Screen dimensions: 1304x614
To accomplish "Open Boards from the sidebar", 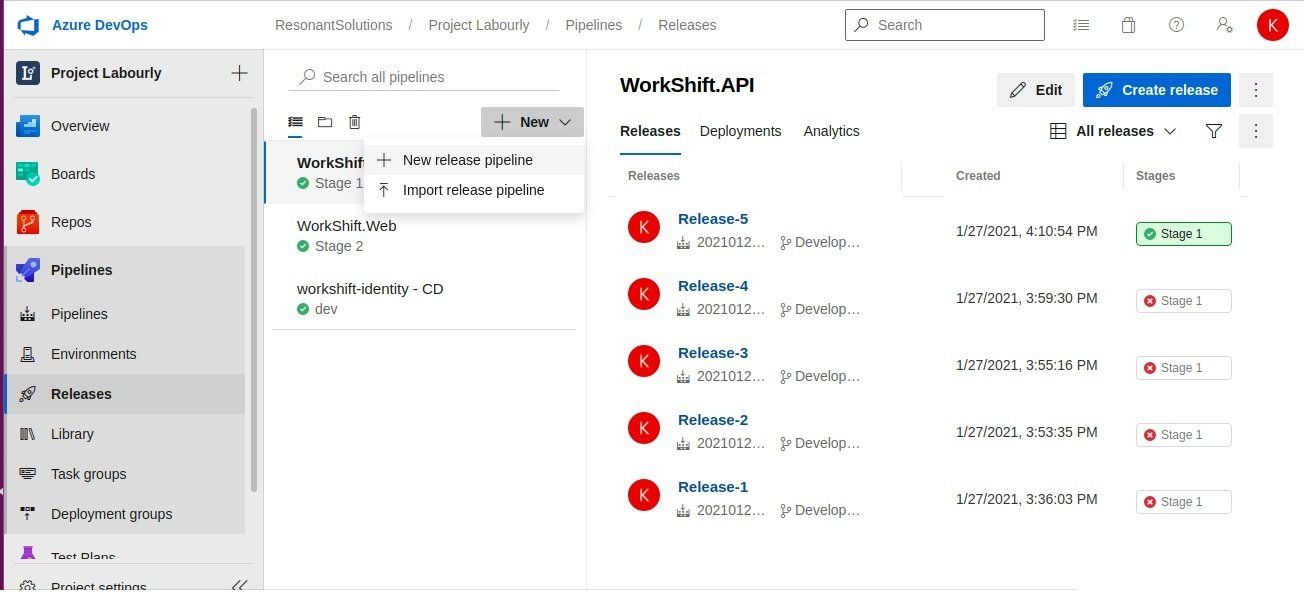I will click(72, 174).
